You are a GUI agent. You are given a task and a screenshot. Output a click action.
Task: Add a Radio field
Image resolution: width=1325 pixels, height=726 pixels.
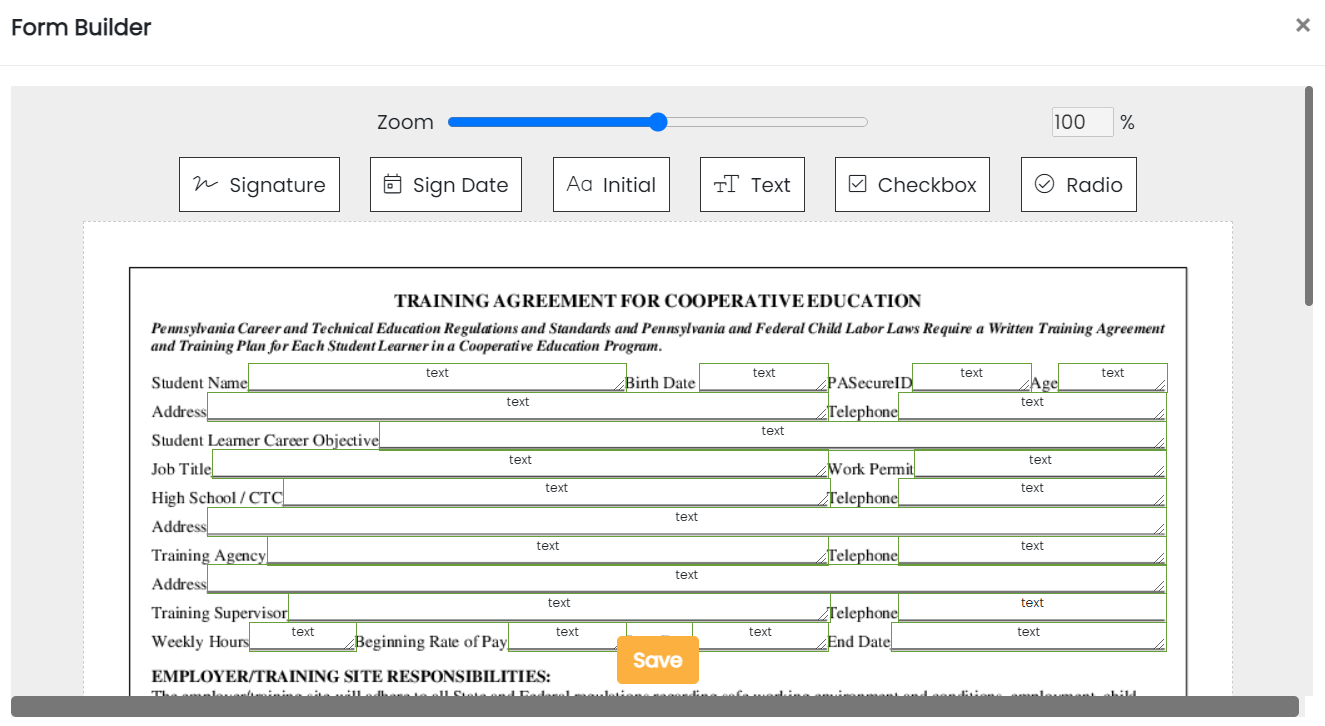click(x=1079, y=184)
